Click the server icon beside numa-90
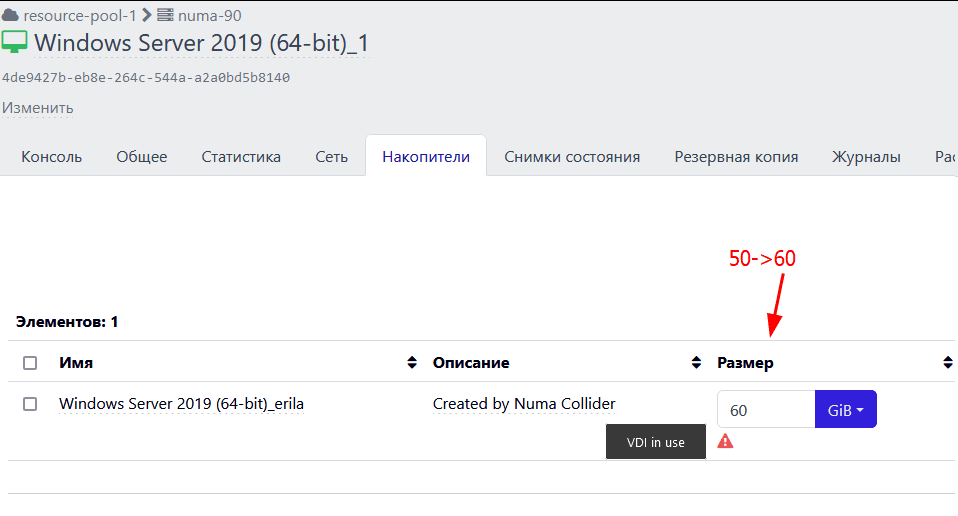 (x=166, y=15)
